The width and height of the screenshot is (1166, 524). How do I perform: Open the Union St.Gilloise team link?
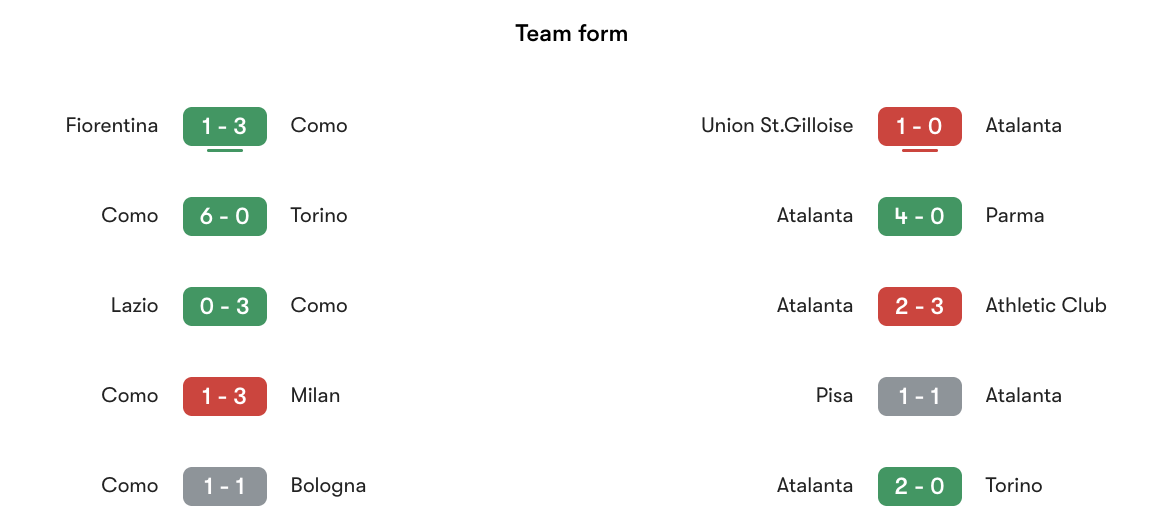777,126
